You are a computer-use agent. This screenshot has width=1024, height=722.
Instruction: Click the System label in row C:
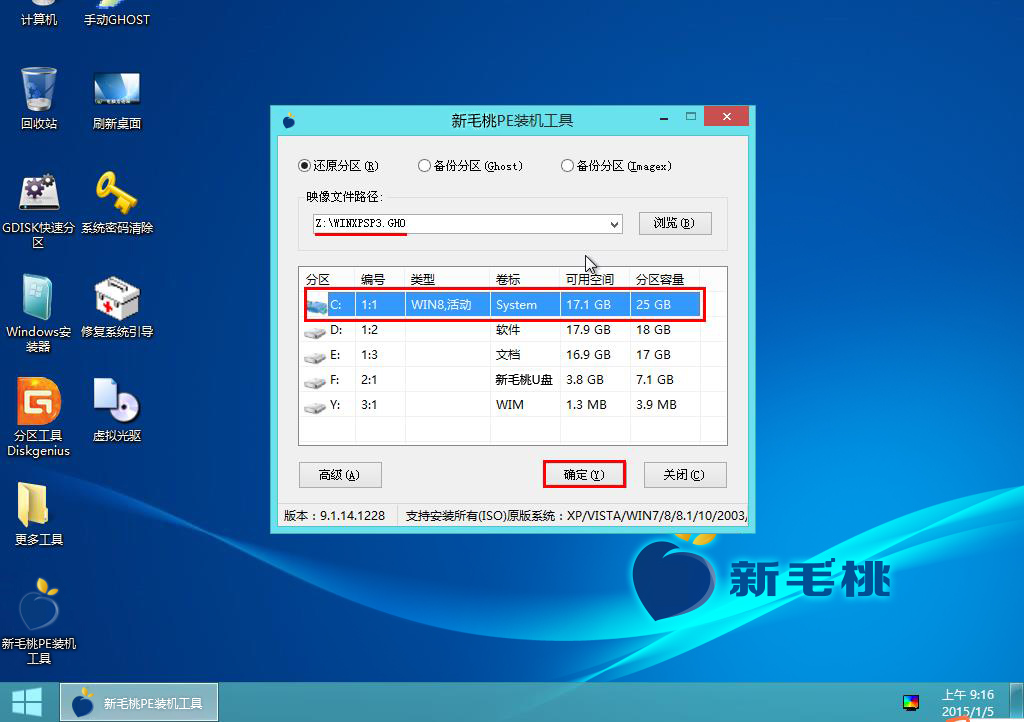pyautogui.click(x=516, y=305)
